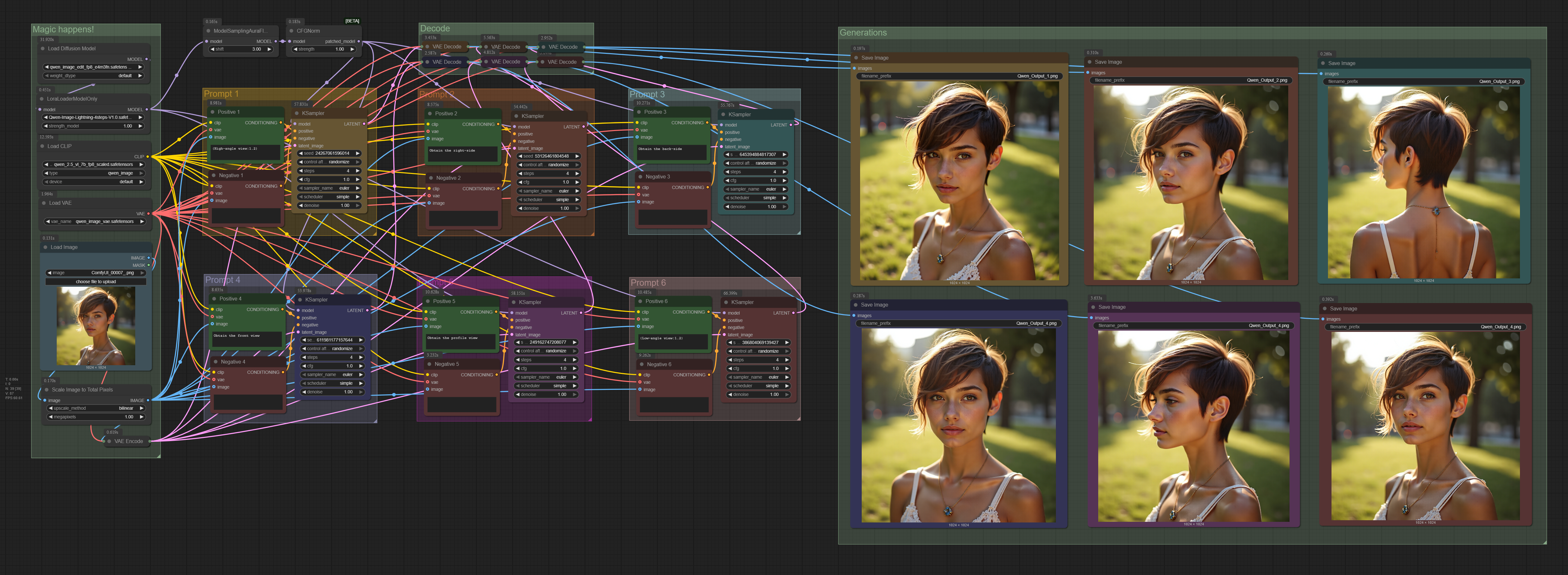This screenshot has height=575, width=1568.
Task: Click the choose file to upload button
Action: [96, 281]
